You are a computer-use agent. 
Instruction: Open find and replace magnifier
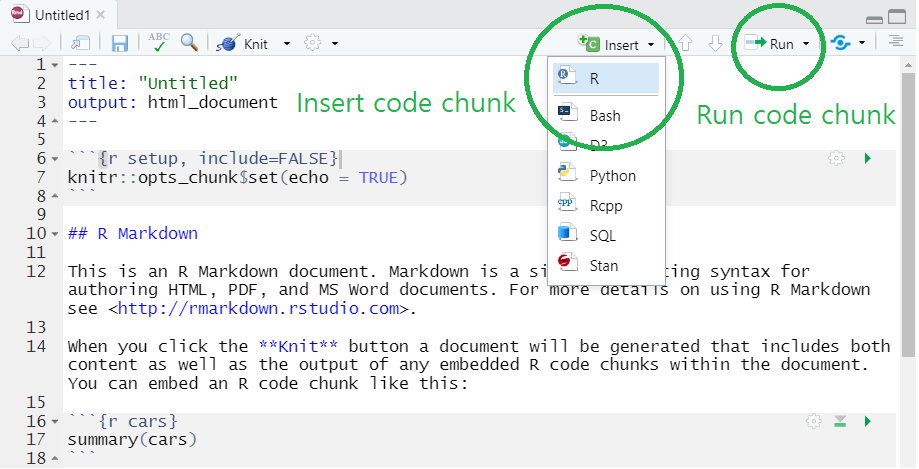tap(188, 43)
